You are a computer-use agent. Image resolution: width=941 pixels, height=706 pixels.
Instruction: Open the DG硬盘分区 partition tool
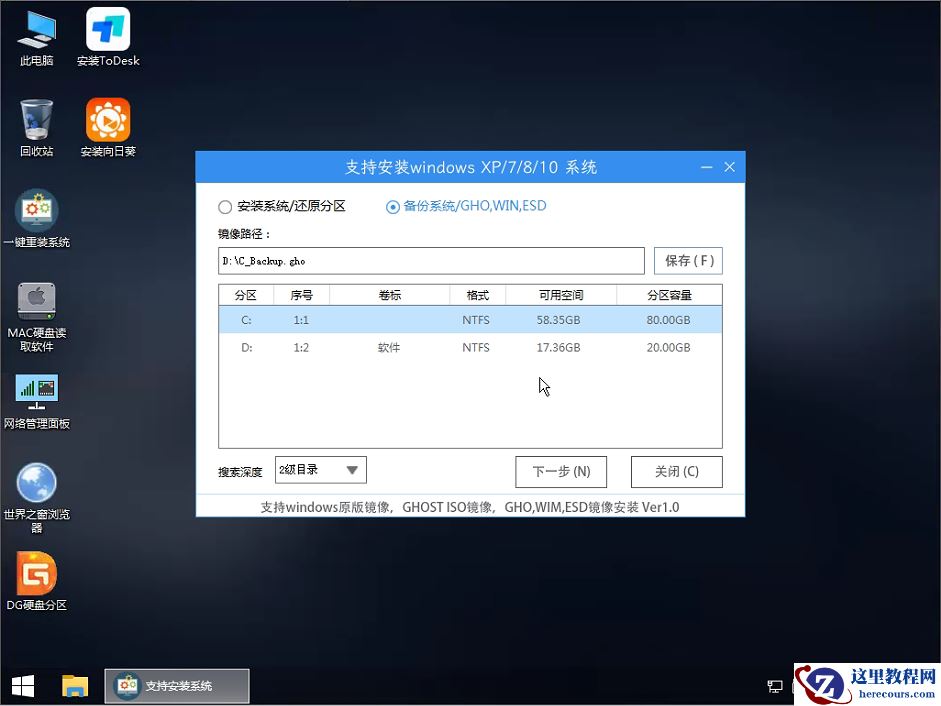pyautogui.click(x=36, y=572)
